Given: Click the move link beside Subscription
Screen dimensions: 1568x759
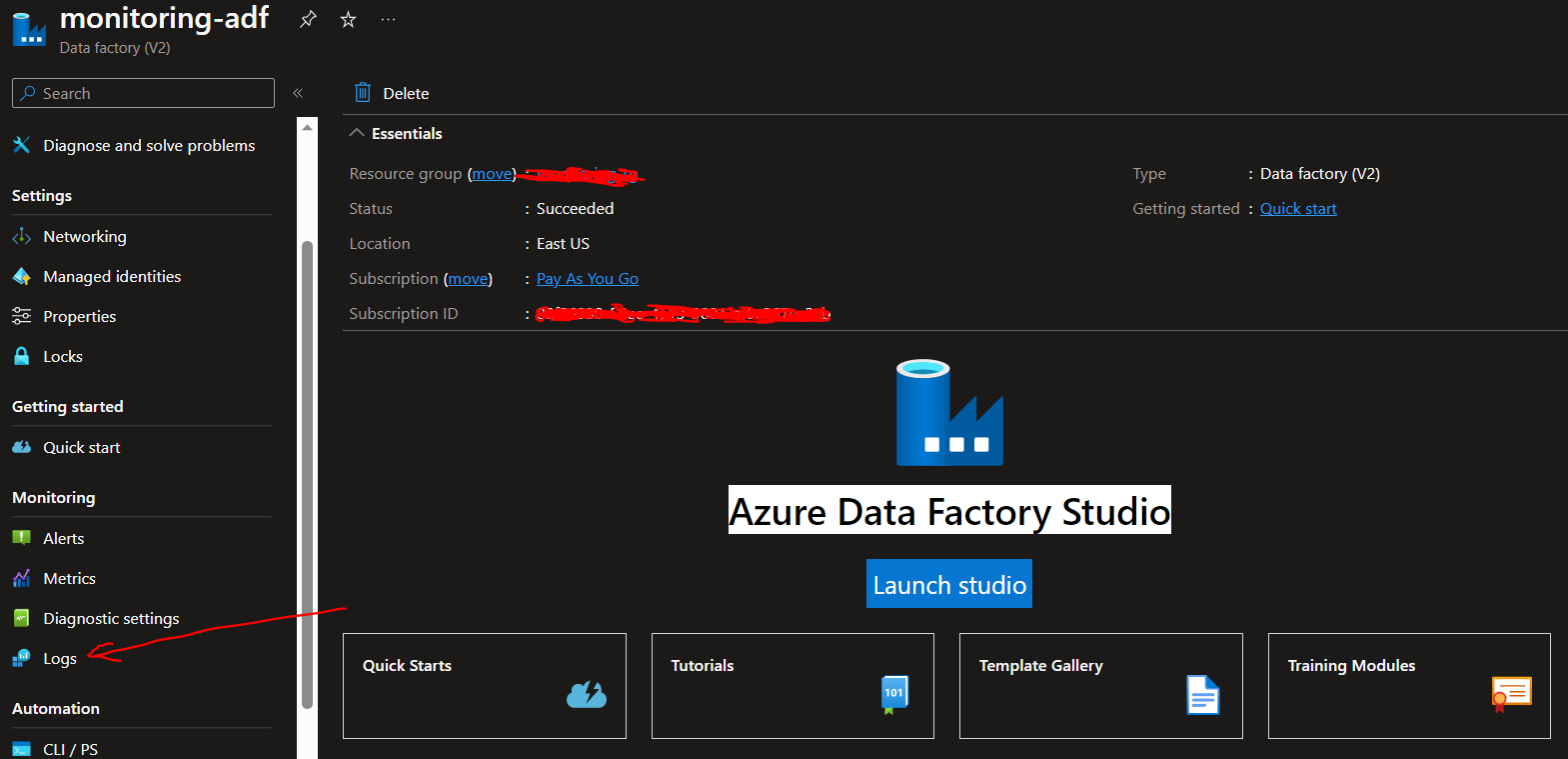Looking at the screenshot, I should pos(468,279).
